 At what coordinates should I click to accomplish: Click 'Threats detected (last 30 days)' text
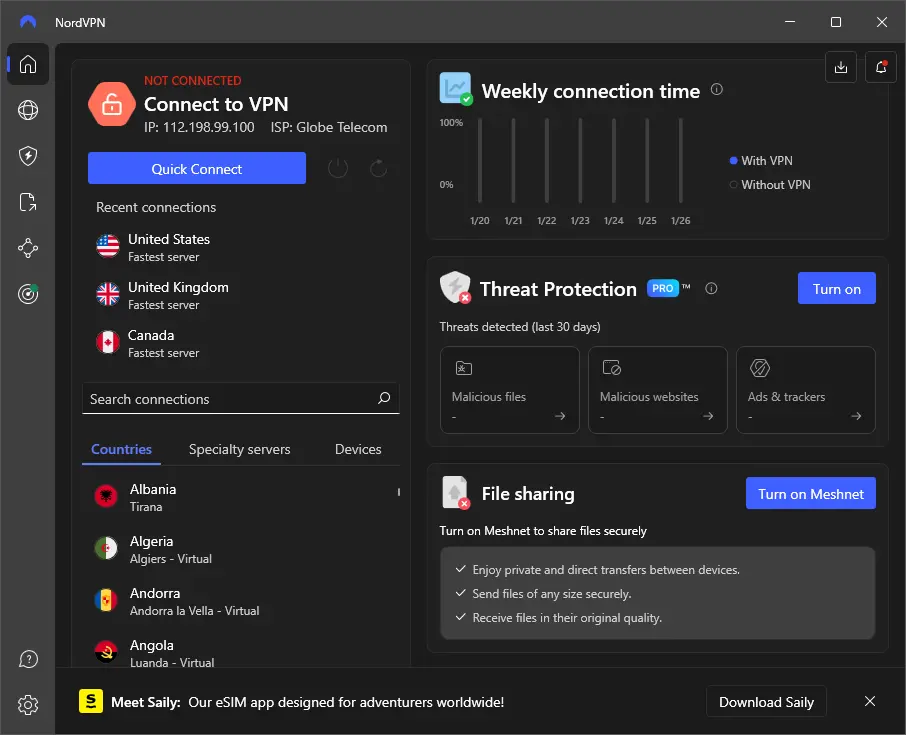click(x=519, y=327)
